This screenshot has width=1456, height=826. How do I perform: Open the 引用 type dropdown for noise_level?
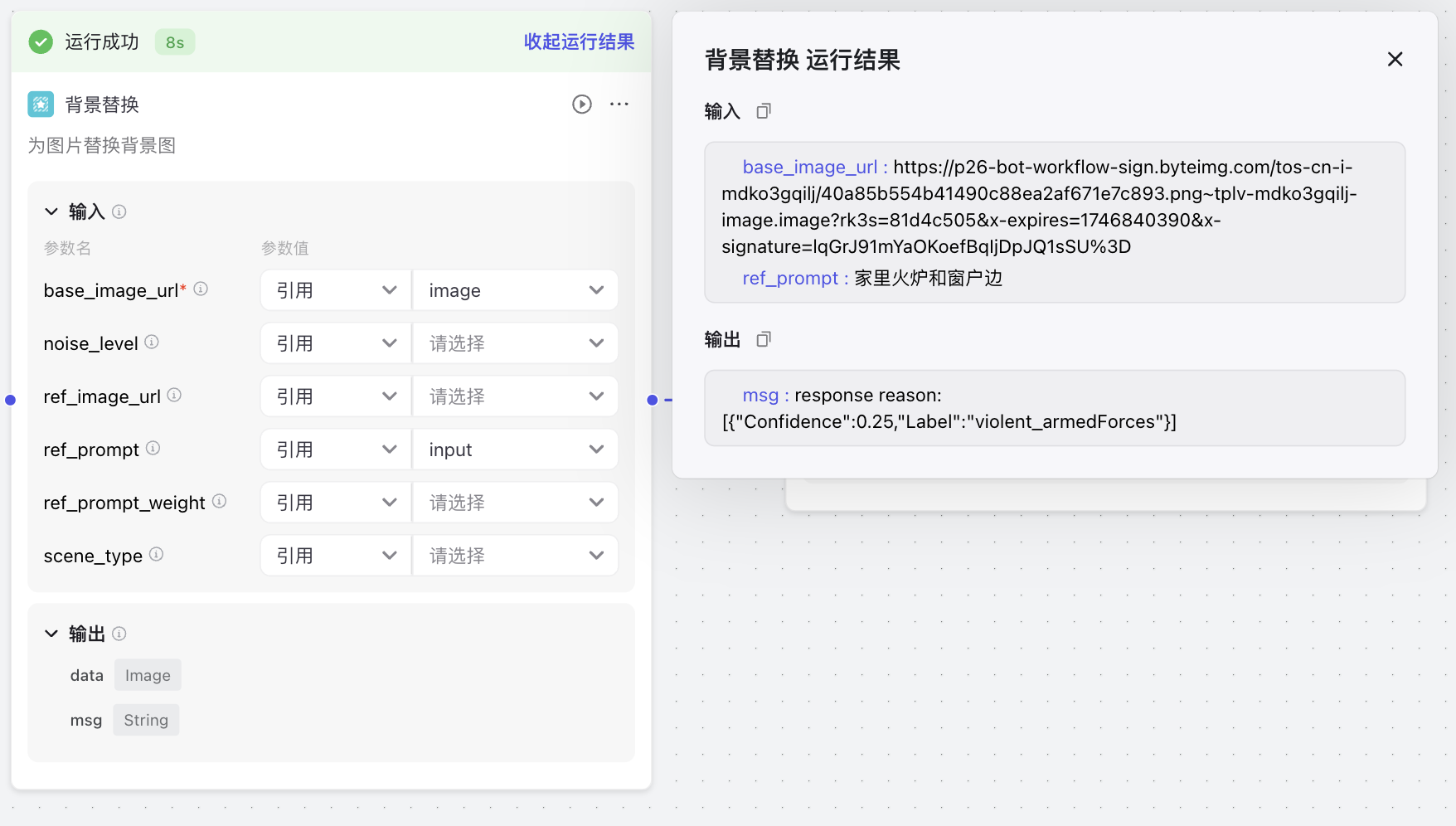[x=336, y=343]
